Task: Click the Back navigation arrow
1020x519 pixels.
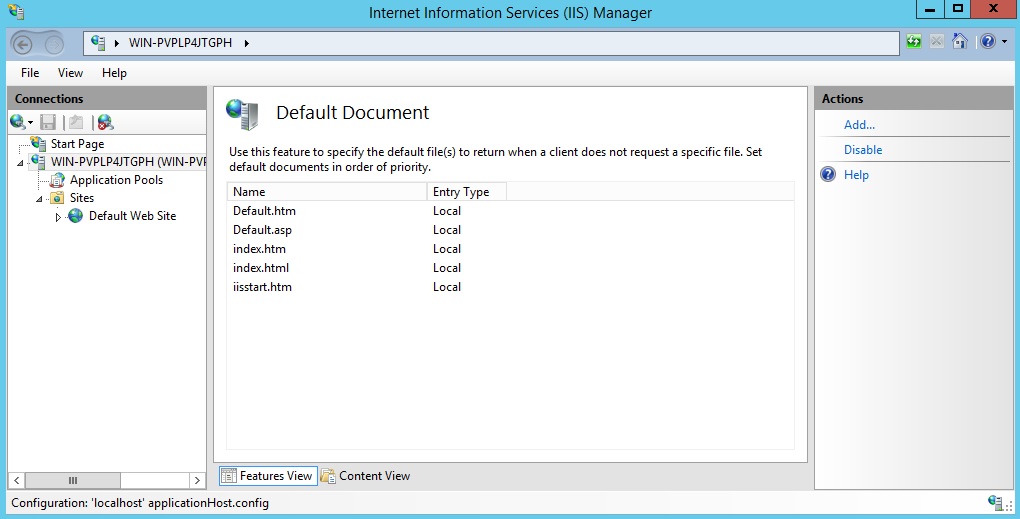Action: (23, 44)
